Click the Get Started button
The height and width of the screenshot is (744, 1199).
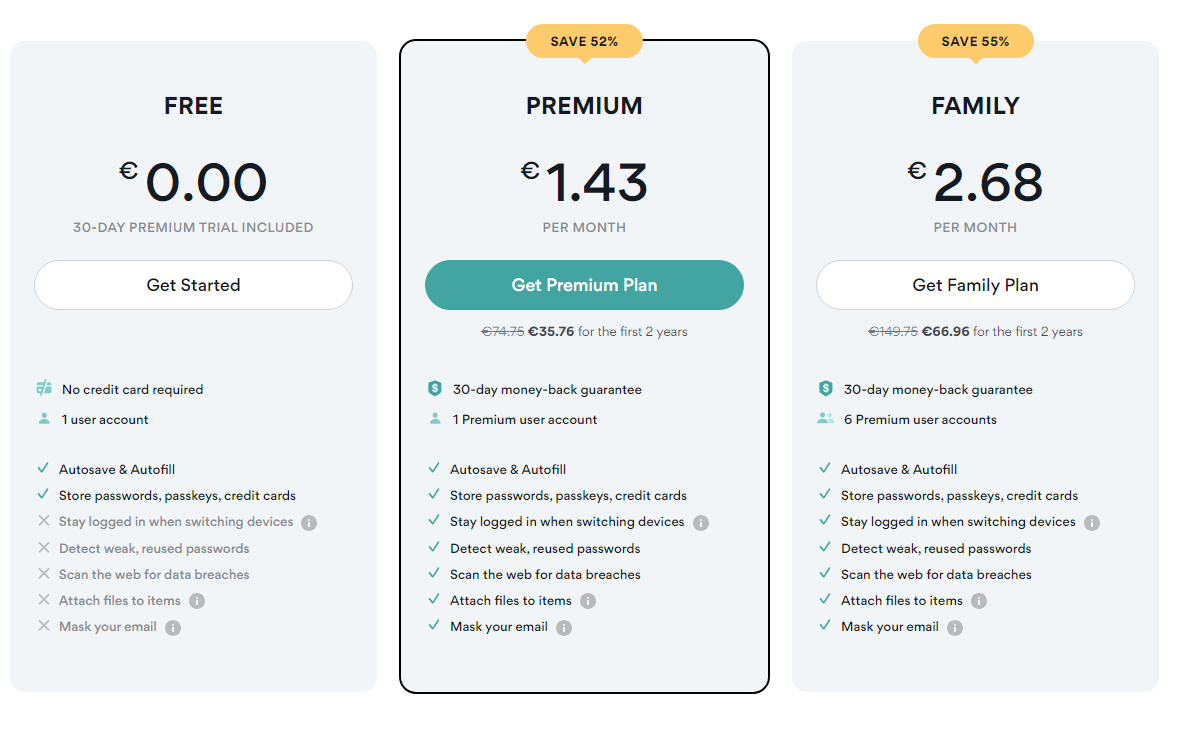click(193, 285)
